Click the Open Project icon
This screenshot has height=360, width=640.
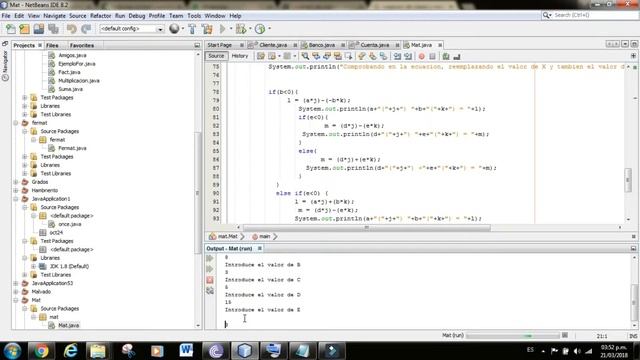click(39, 29)
